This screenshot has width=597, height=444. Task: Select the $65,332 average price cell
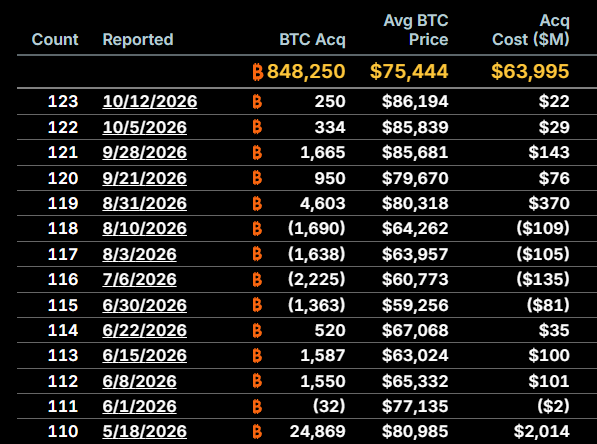[x=415, y=381]
